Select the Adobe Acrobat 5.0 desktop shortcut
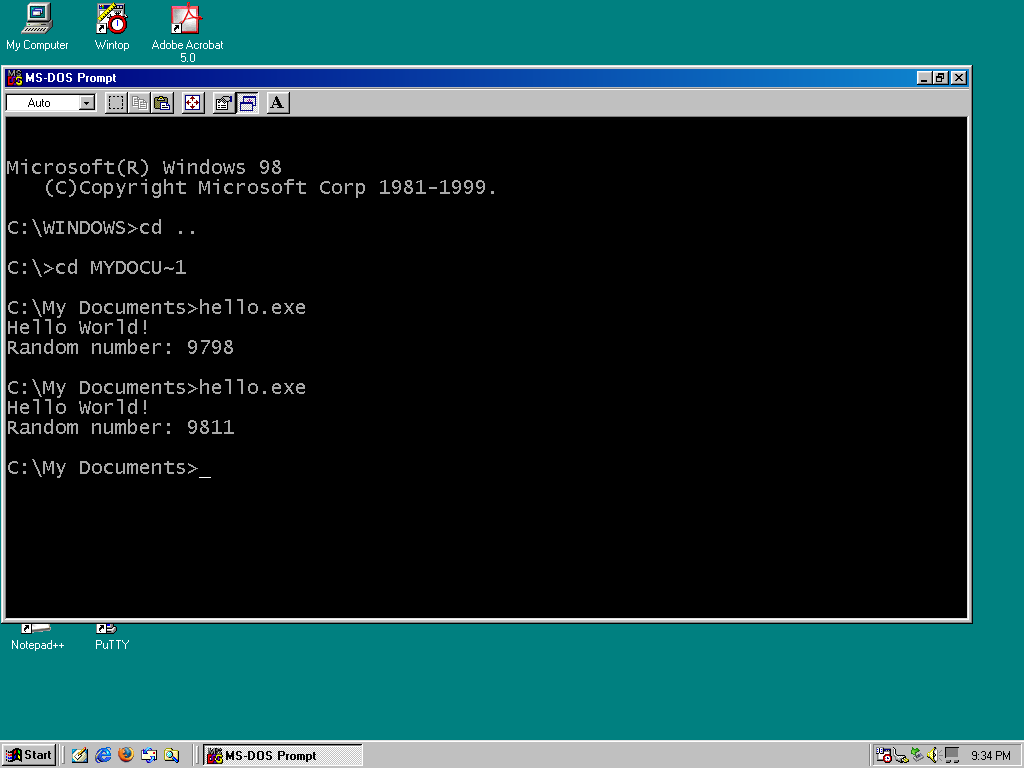The height and width of the screenshot is (768, 1024). [187, 33]
